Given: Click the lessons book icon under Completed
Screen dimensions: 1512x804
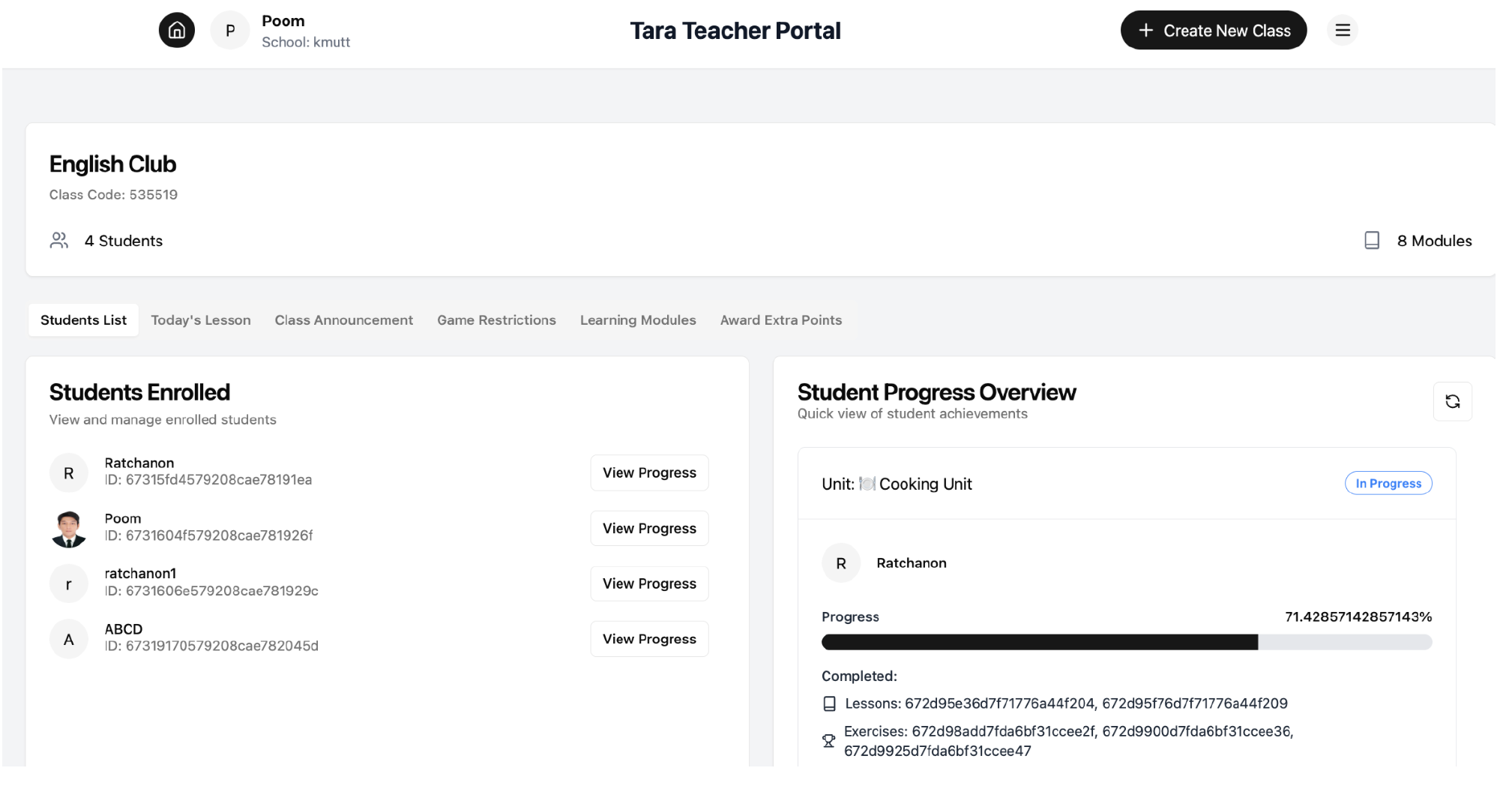Looking at the screenshot, I should (829, 703).
